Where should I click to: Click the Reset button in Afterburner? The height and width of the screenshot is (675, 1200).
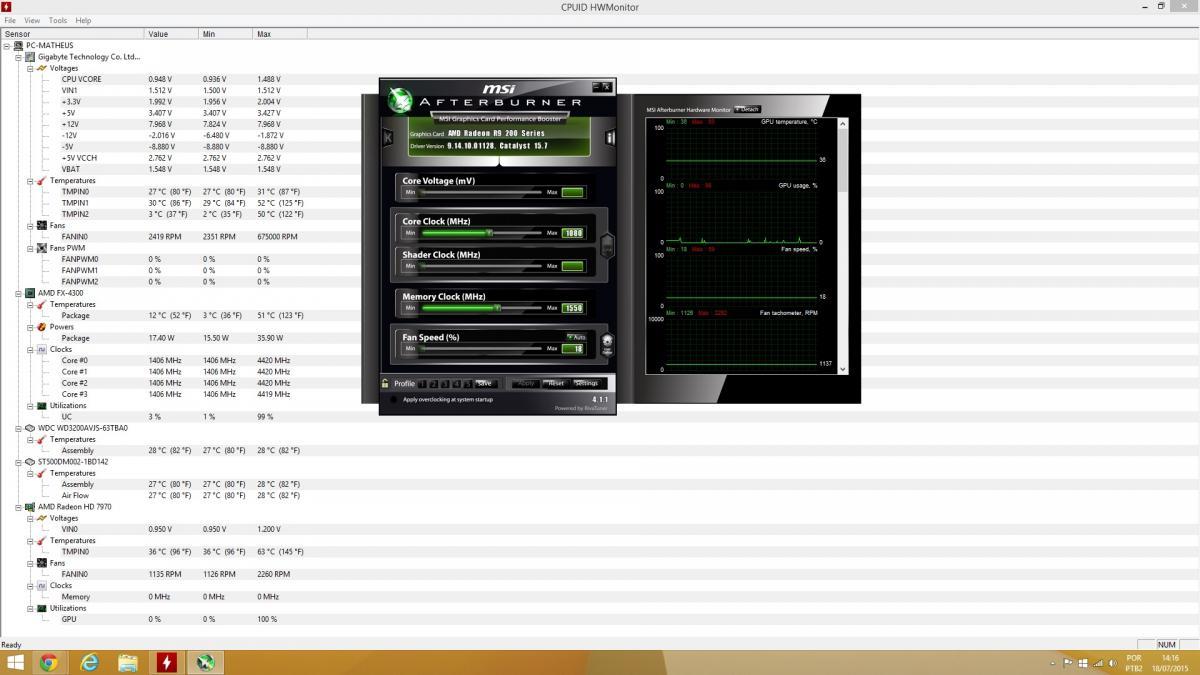(556, 383)
